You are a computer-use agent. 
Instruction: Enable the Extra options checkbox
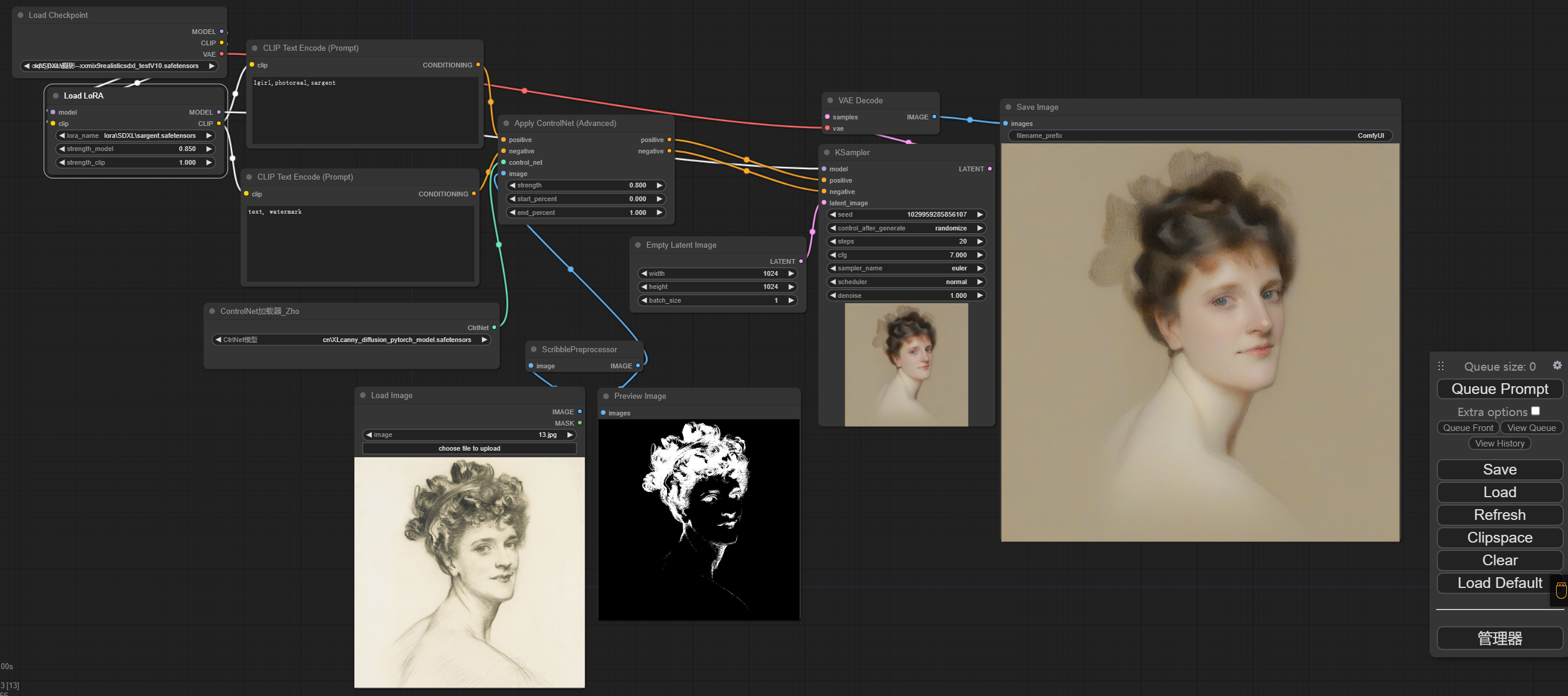tap(1535, 411)
